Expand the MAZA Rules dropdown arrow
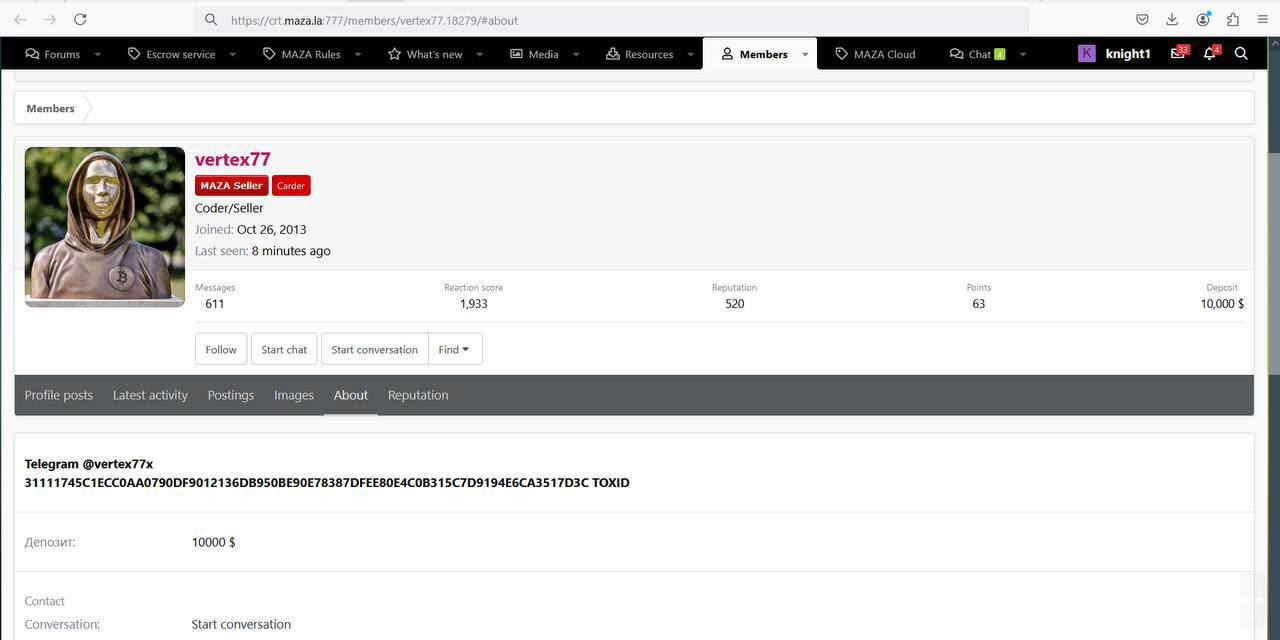This screenshot has width=1280, height=640. pyautogui.click(x=357, y=54)
